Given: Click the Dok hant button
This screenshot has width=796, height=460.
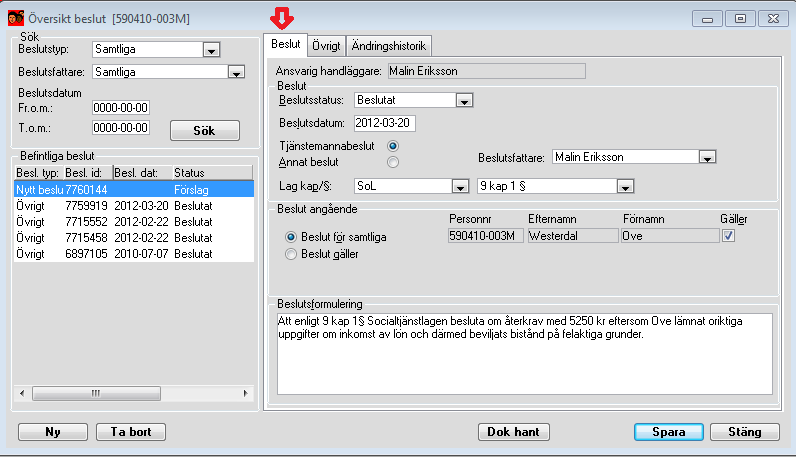Looking at the screenshot, I should pos(514,432).
